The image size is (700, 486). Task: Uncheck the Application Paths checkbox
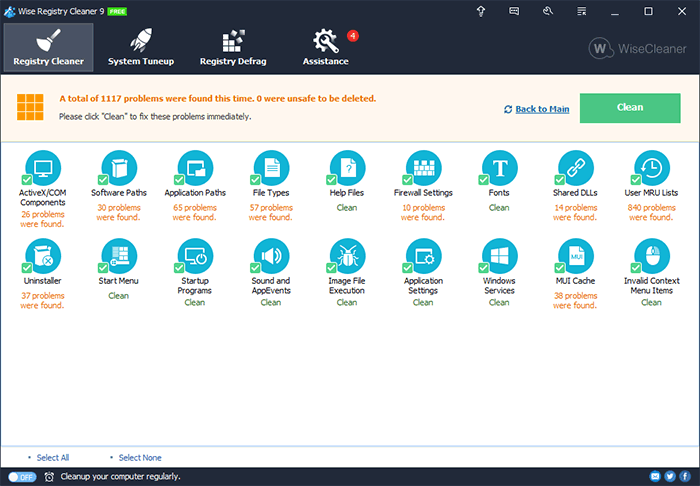(179, 179)
